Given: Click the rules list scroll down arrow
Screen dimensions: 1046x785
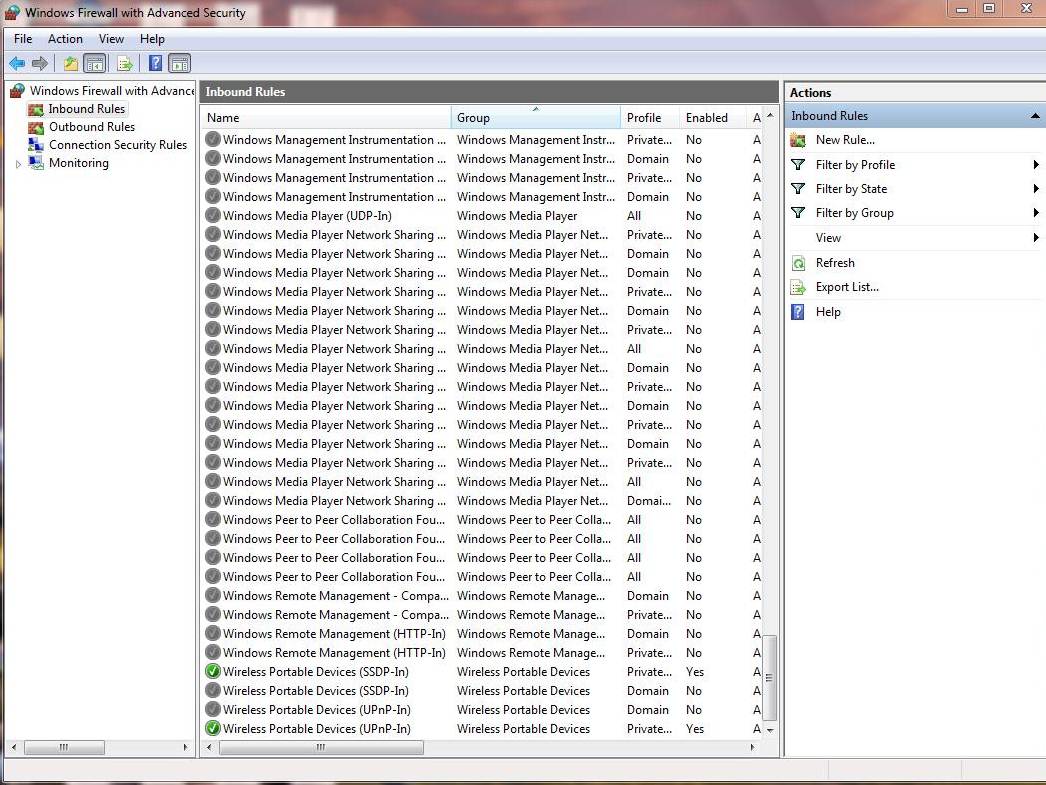Looking at the screenshot, I should pyautogui.click(x=770, y=730).
